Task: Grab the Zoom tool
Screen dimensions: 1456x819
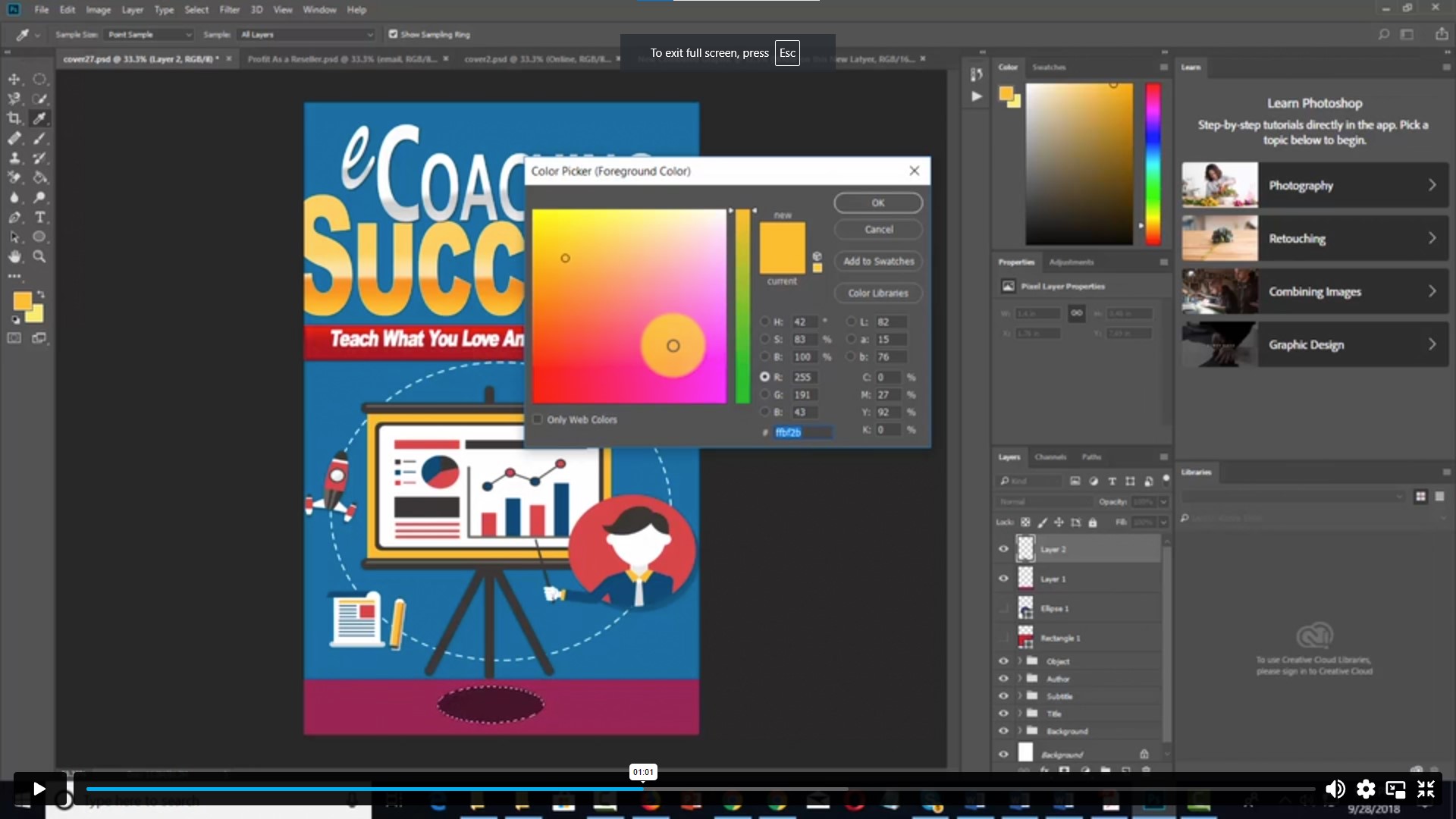Action: click(40, 256)
